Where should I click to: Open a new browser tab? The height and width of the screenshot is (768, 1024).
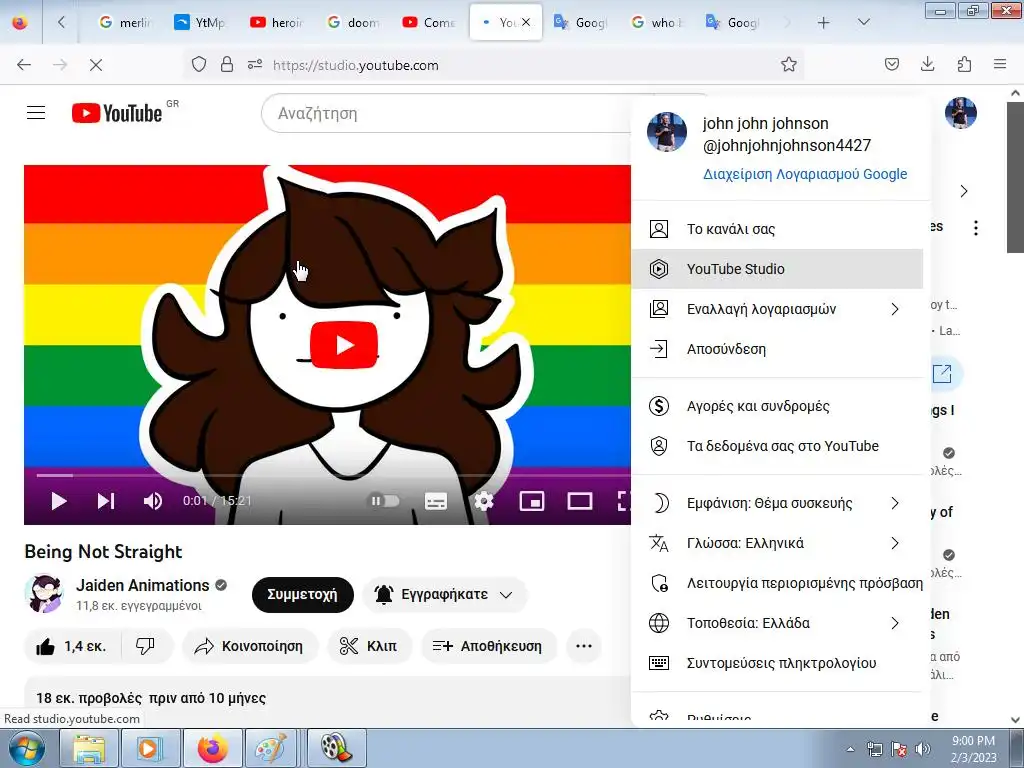[824, 23]
